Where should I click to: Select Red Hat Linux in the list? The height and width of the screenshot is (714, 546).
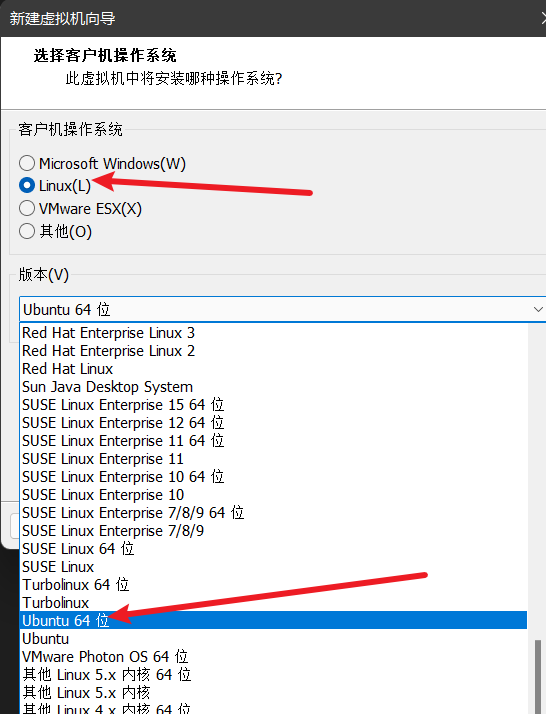pyautogui.click(x=273, y=369)
